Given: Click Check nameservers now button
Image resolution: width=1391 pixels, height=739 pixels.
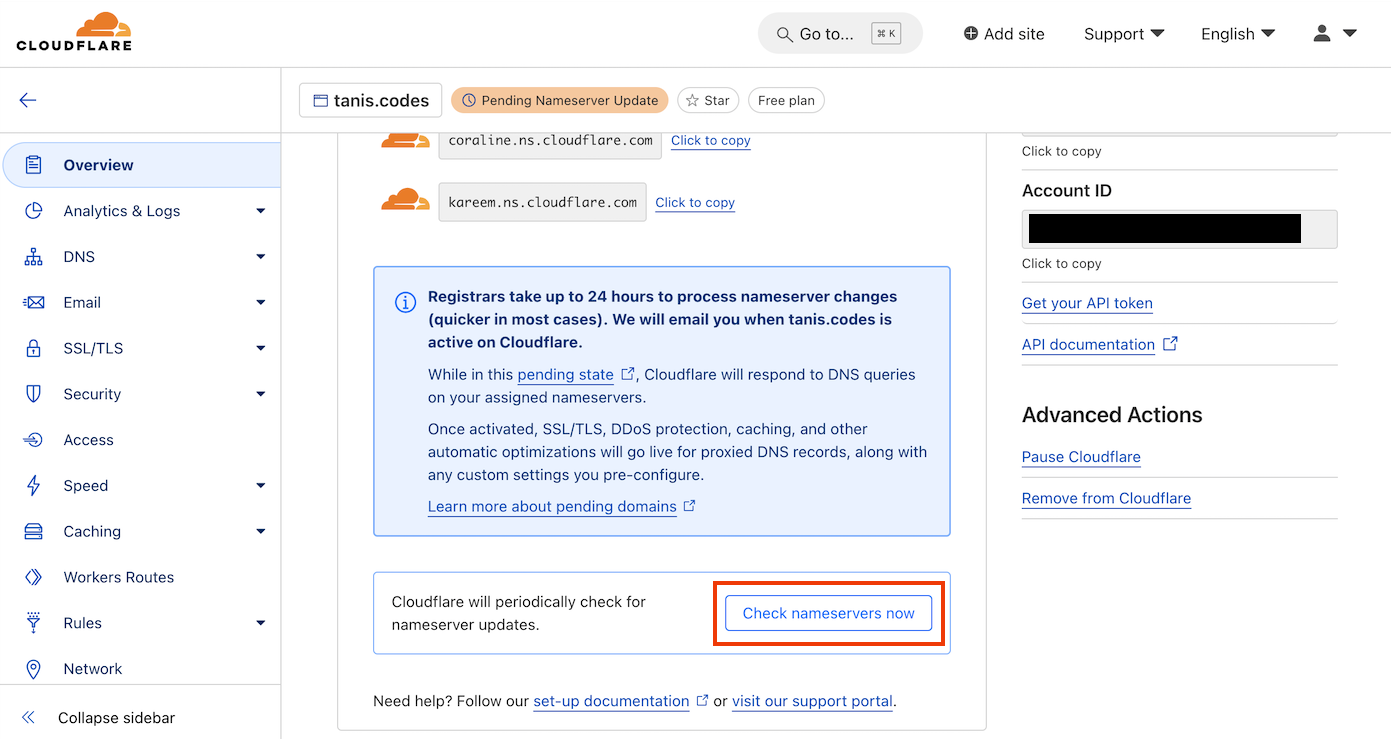Looking at the screenshot, I should (828, 613).
